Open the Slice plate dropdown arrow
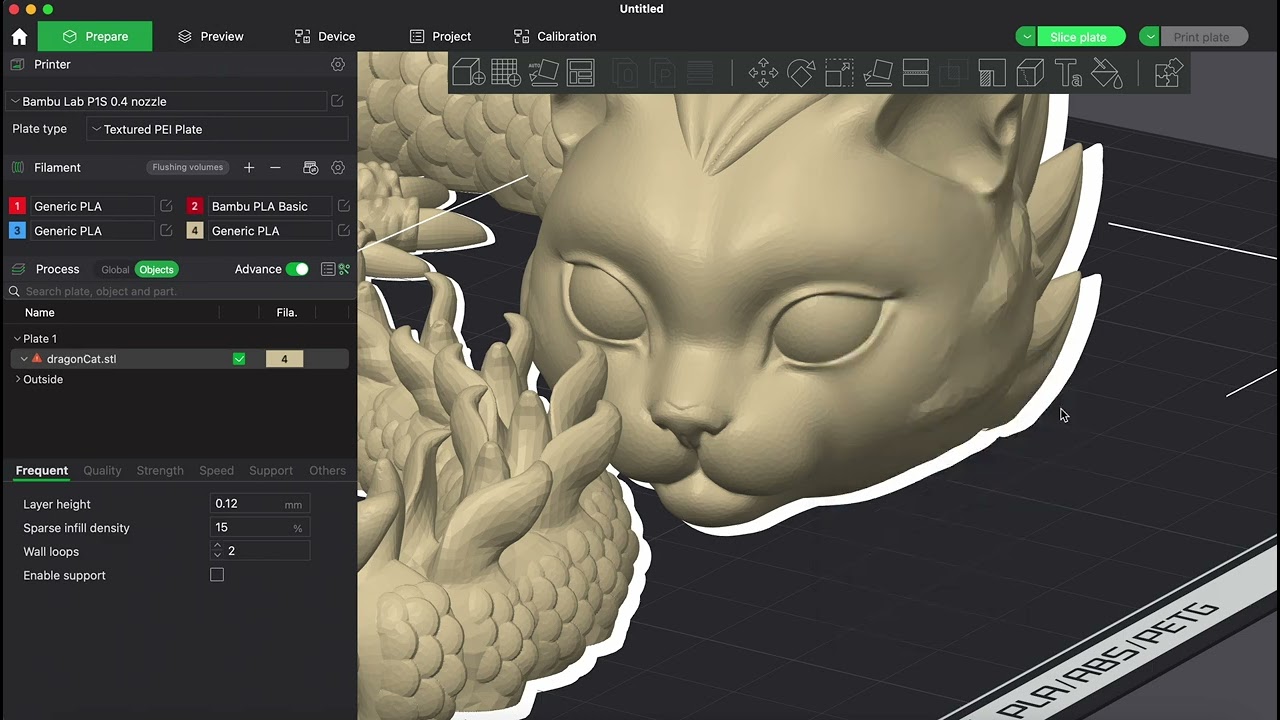1280x720 pixels. (x=1026, y=37)
